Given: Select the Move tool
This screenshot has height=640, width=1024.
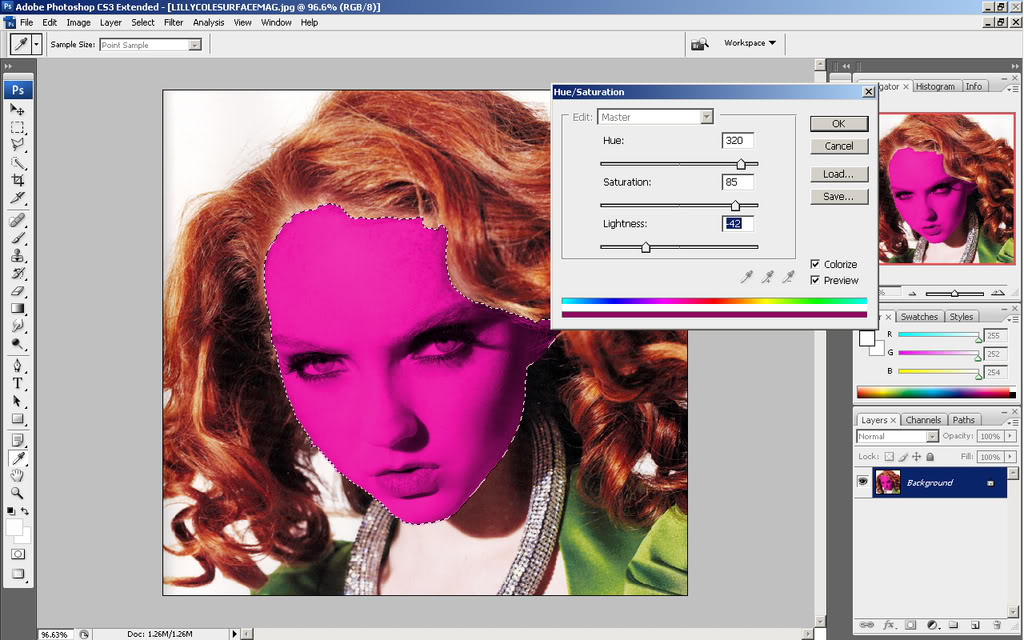Looking at the screenshot, I should click(x=18, y=109).
